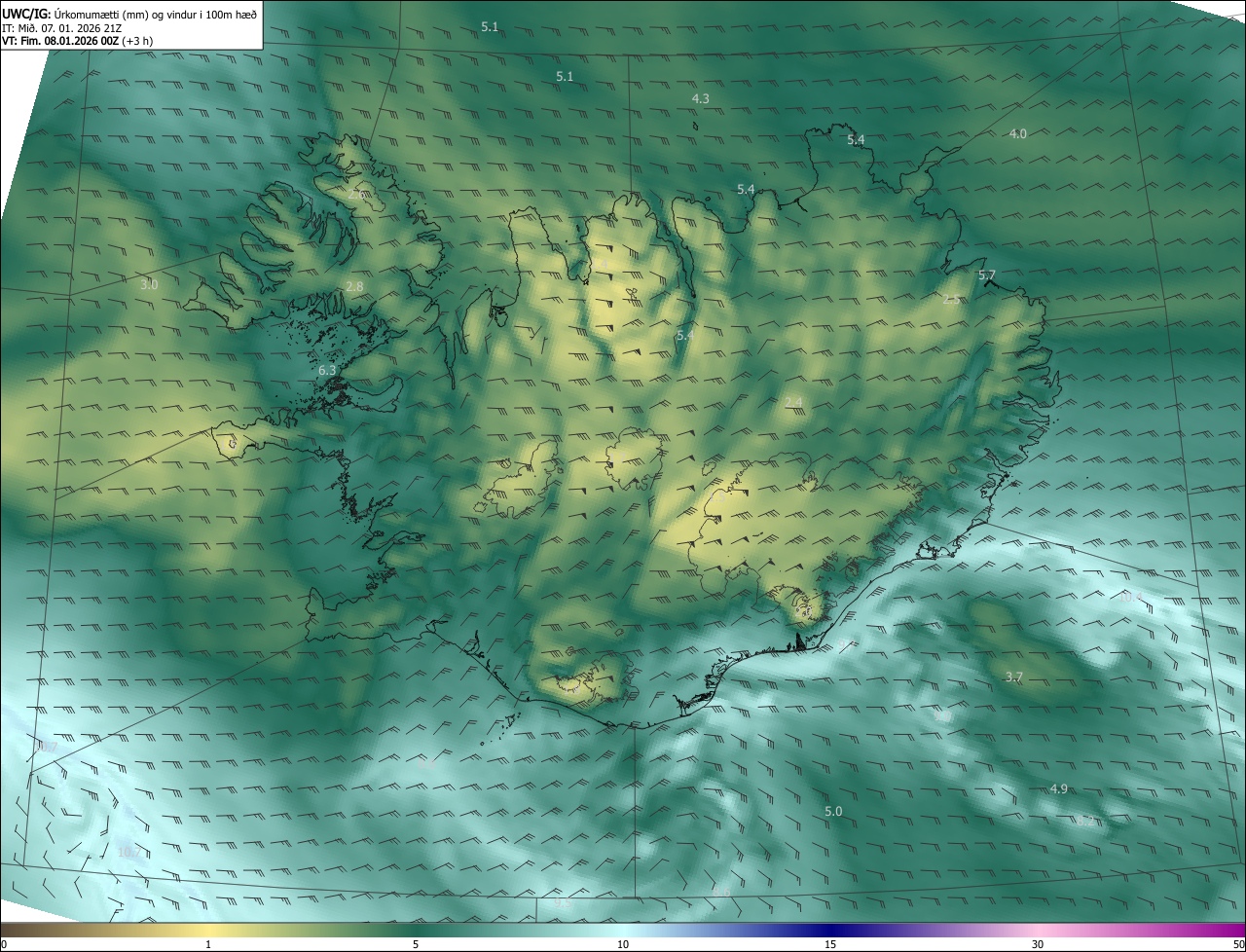Click the initial time line reading 21Z
1246x952 pixels.
point(62,27)
